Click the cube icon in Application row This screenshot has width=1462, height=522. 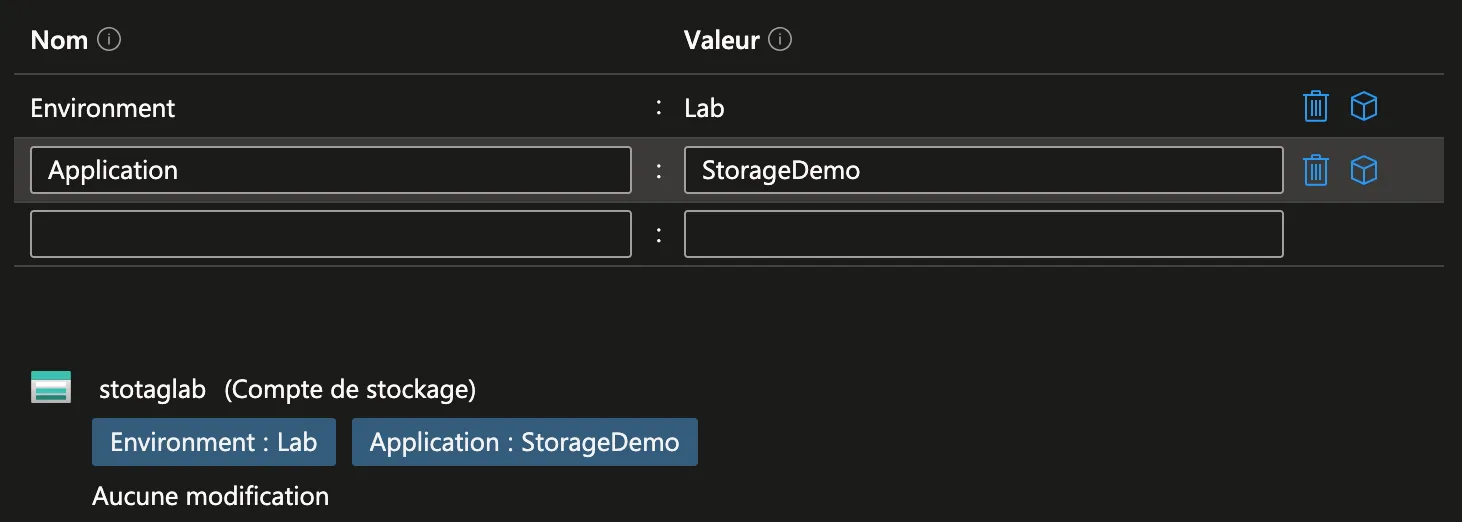click(1364, 170)
